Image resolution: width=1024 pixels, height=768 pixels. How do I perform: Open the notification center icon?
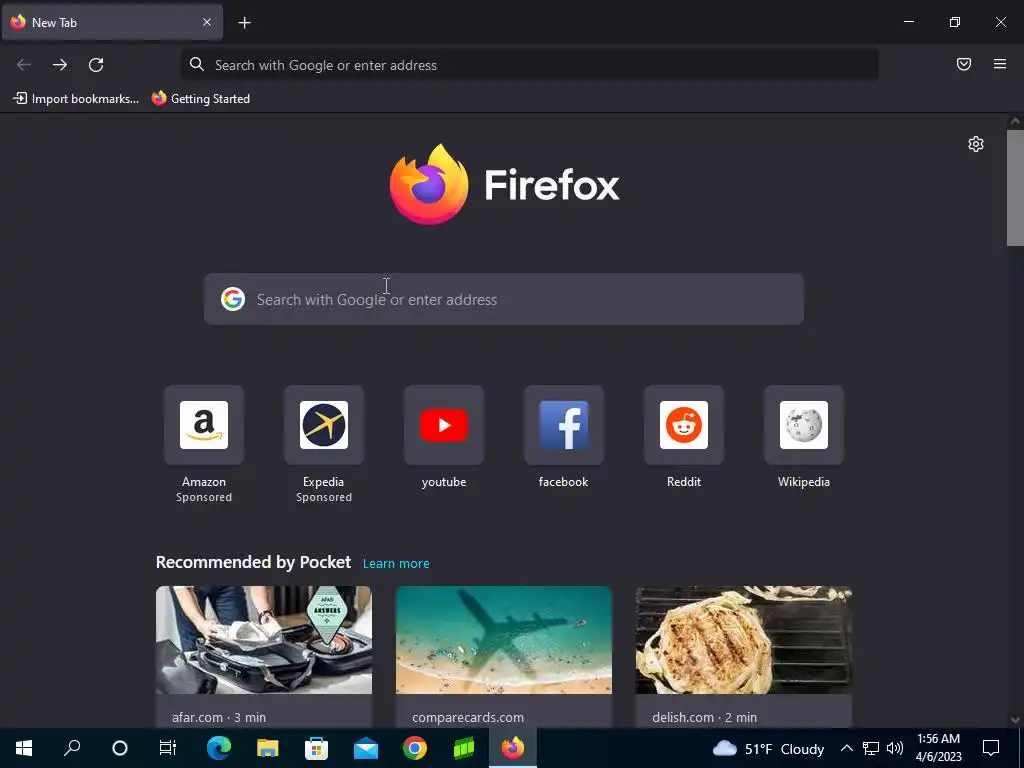991,748
